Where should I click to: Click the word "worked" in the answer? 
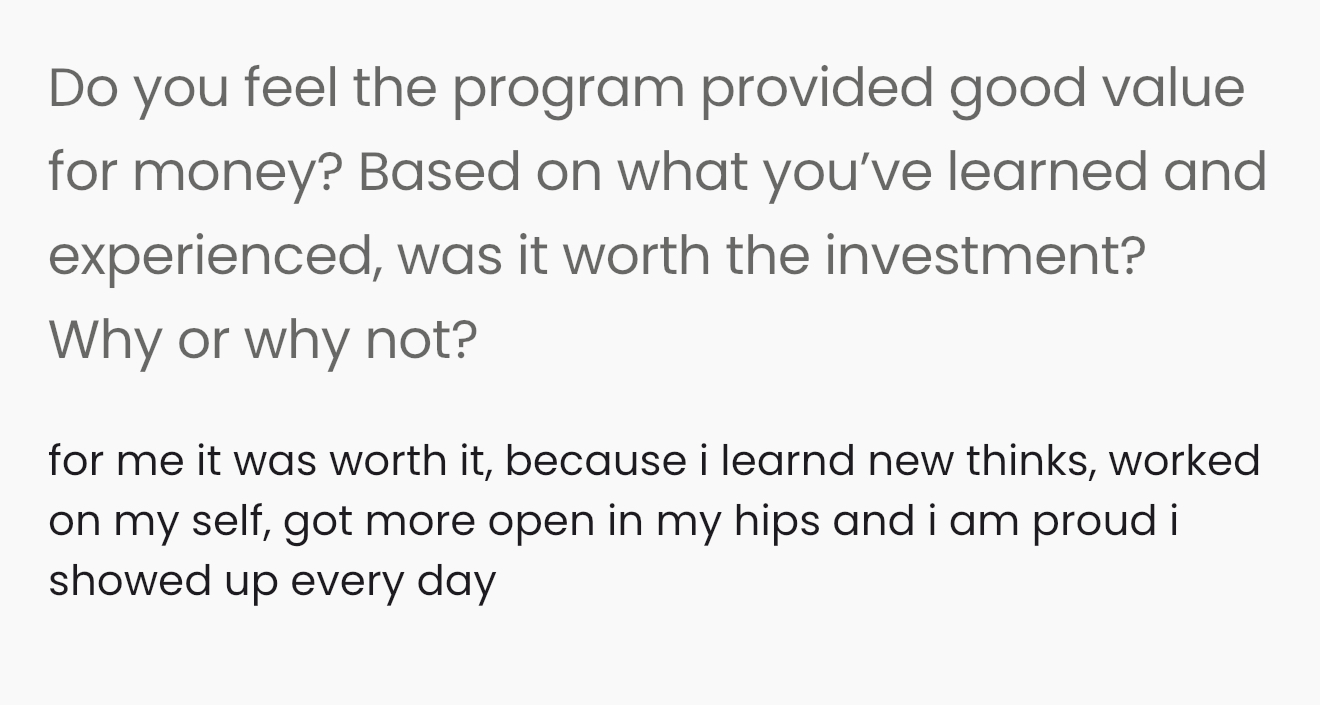1184,461
